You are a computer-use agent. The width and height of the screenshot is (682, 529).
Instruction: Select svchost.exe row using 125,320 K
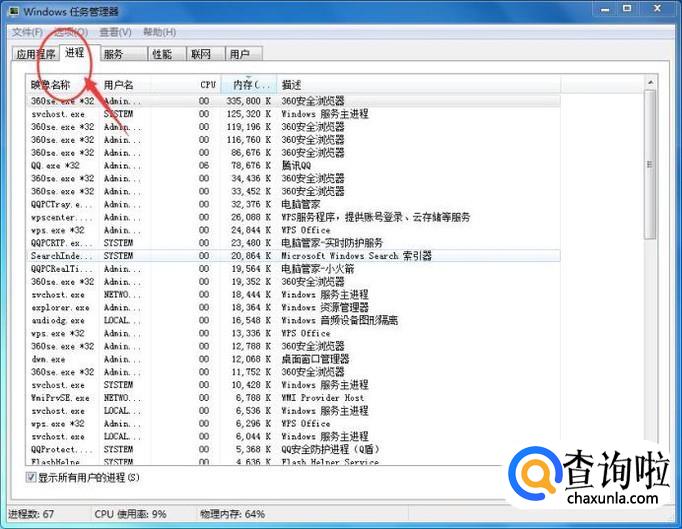(x=293, y=114)
